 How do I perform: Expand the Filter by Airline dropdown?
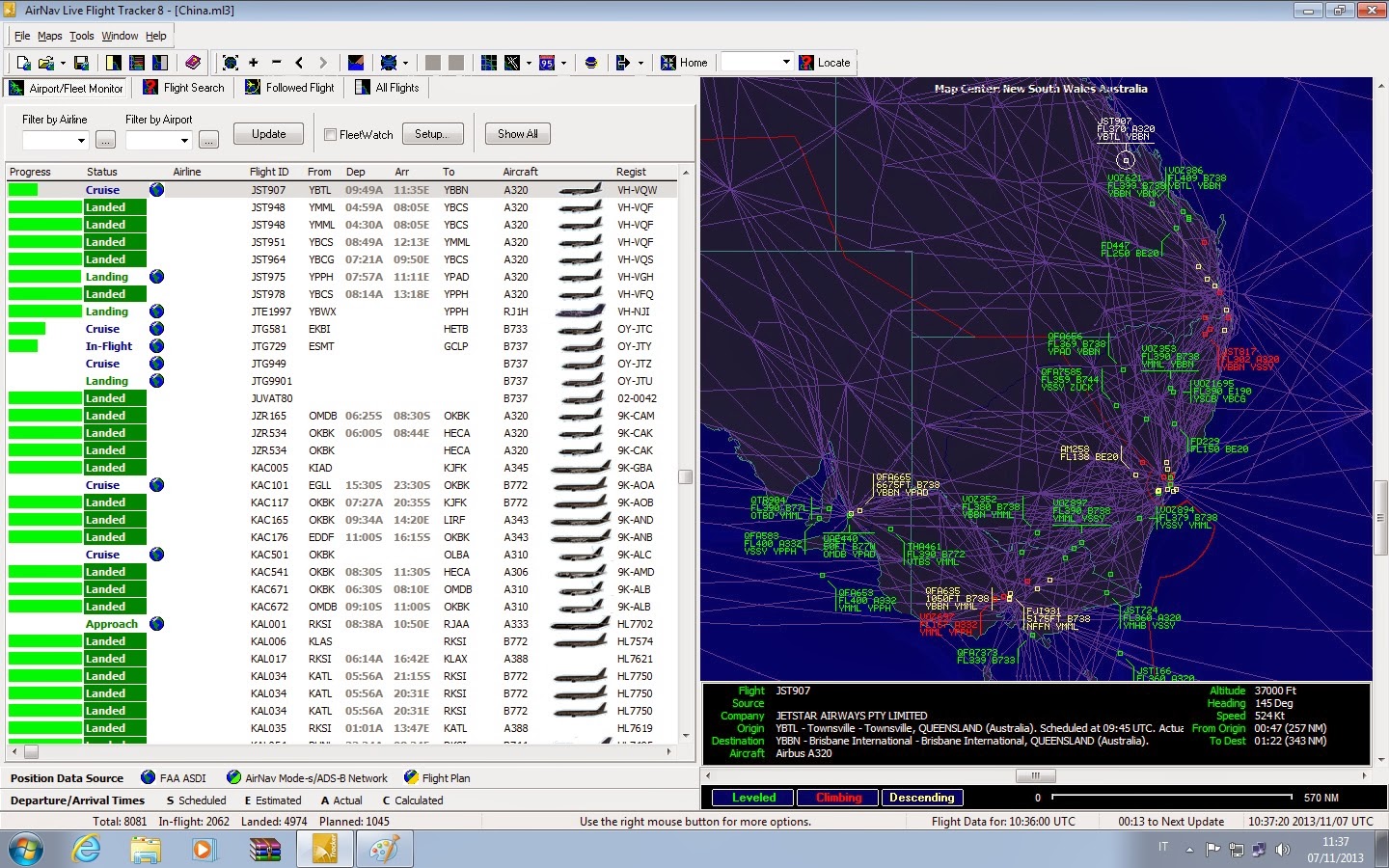tap(81, 141)
